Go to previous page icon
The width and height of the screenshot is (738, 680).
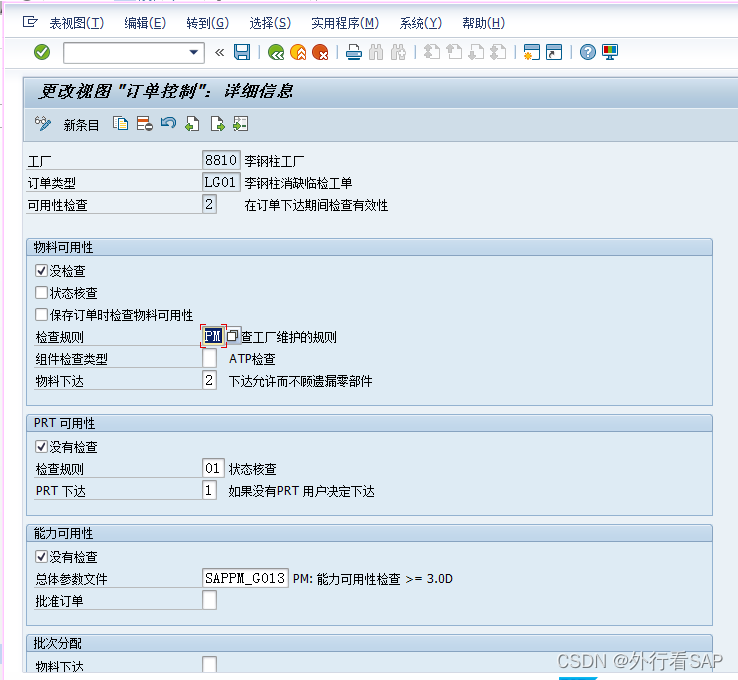454,52
